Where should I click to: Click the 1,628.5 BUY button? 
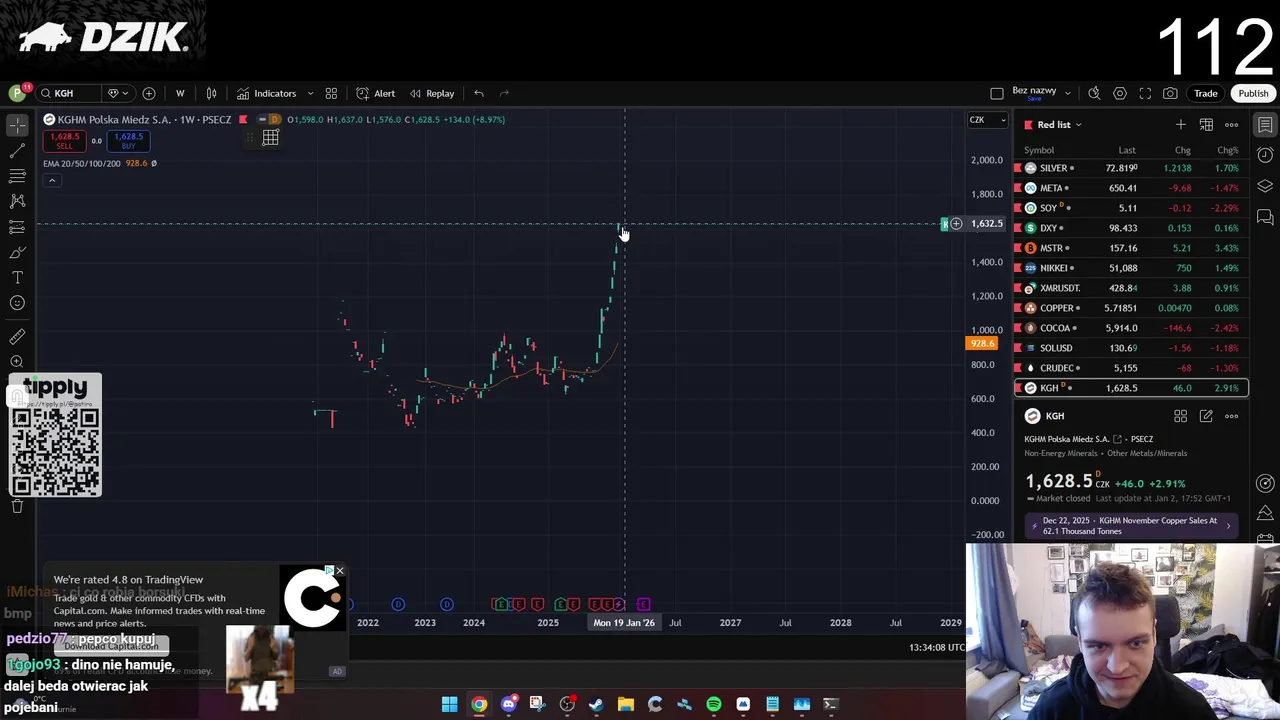pos(128,141)
